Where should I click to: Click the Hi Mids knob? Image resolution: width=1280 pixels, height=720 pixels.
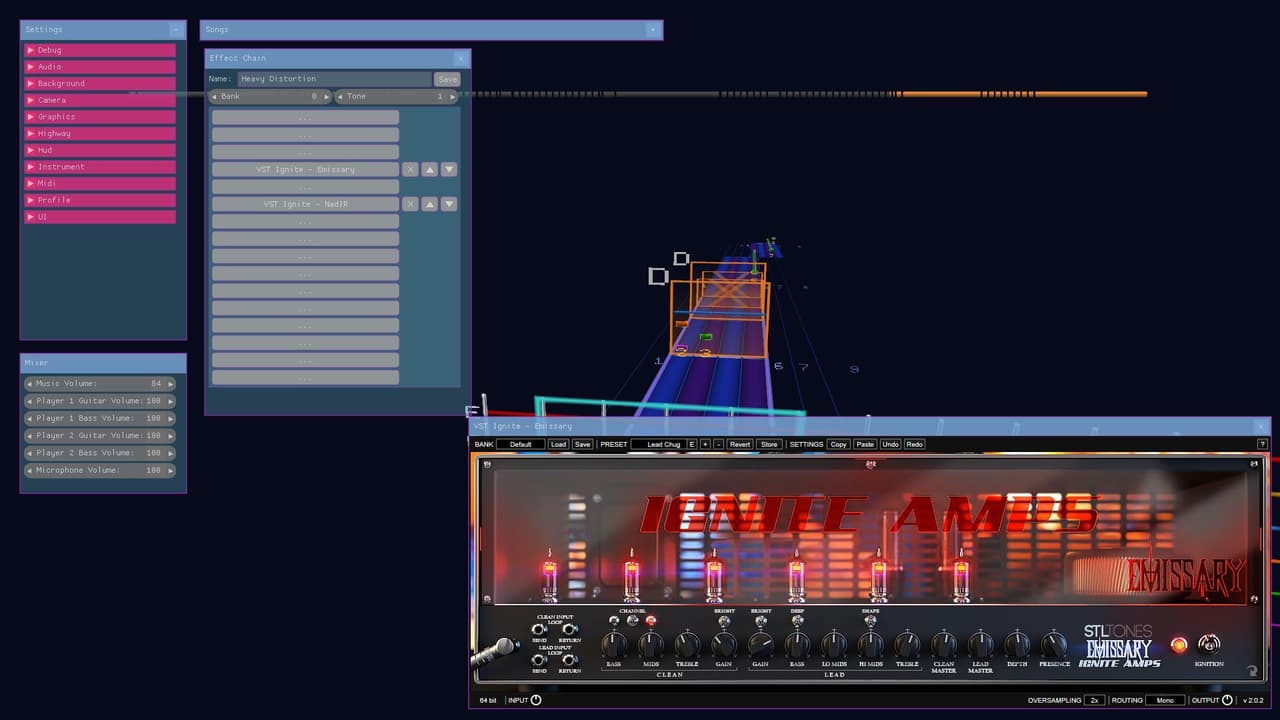click(x=871, y=645)
